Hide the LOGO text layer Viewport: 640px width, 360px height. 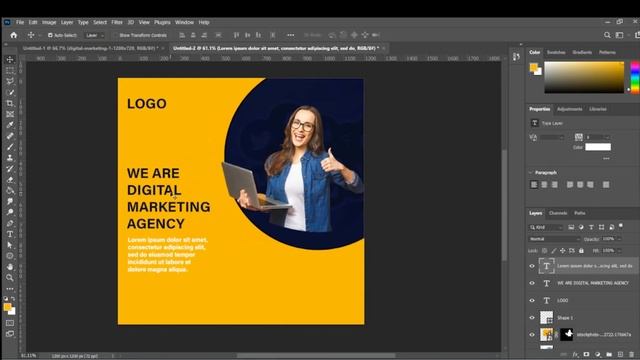532,300
